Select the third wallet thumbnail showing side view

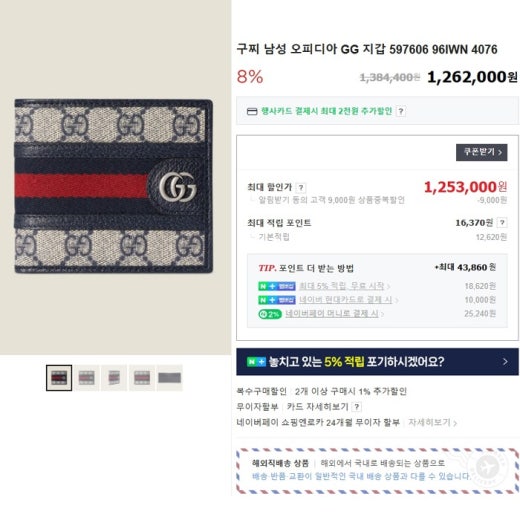point(114,378)
